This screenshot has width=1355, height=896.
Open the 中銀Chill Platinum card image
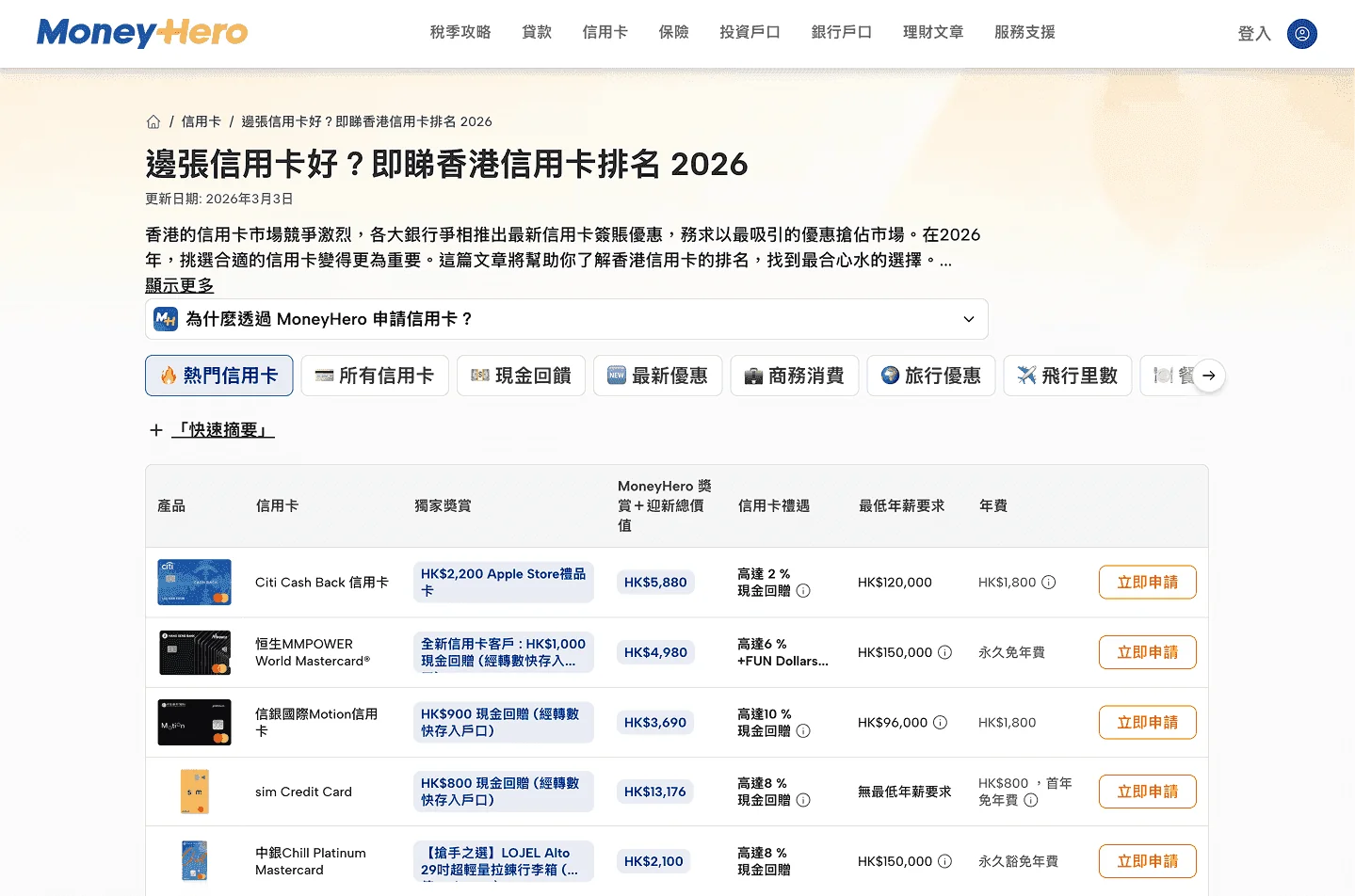[x=194, y=861]
